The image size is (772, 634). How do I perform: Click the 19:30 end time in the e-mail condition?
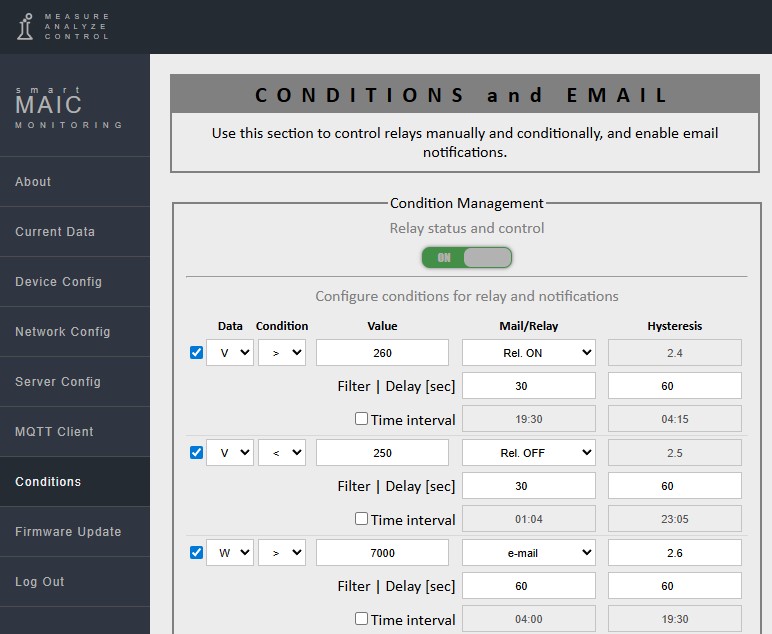(x=675, y=618)
